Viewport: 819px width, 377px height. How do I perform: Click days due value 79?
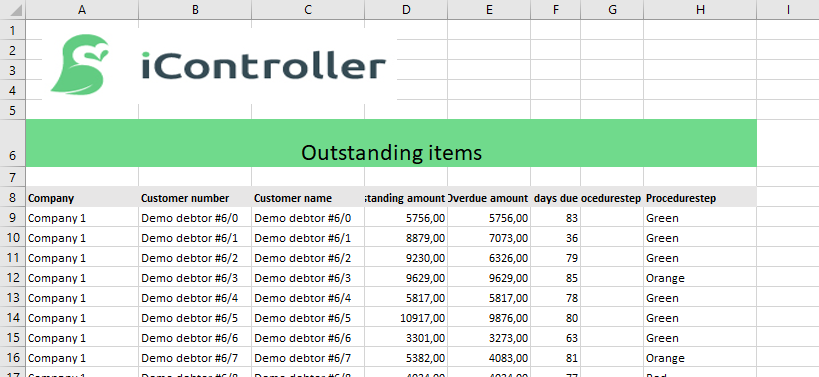[555, 257]
